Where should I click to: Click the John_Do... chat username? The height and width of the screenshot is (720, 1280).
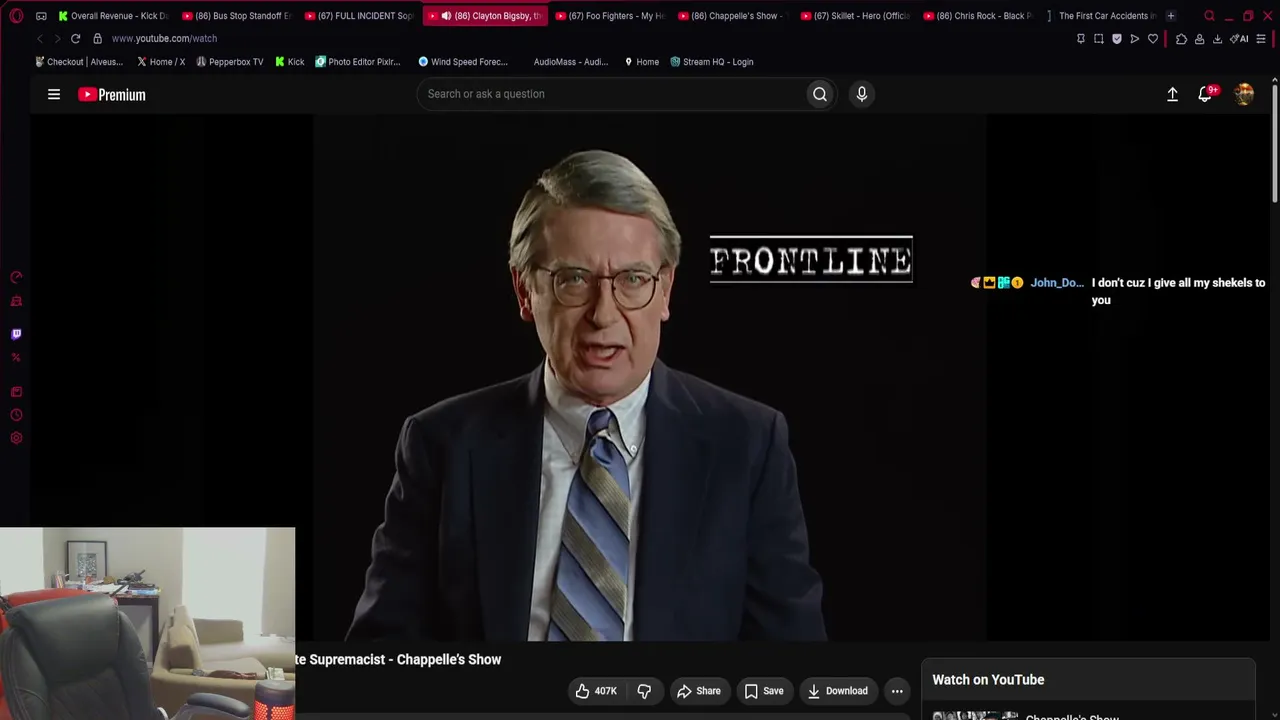tap(1057, 283)
